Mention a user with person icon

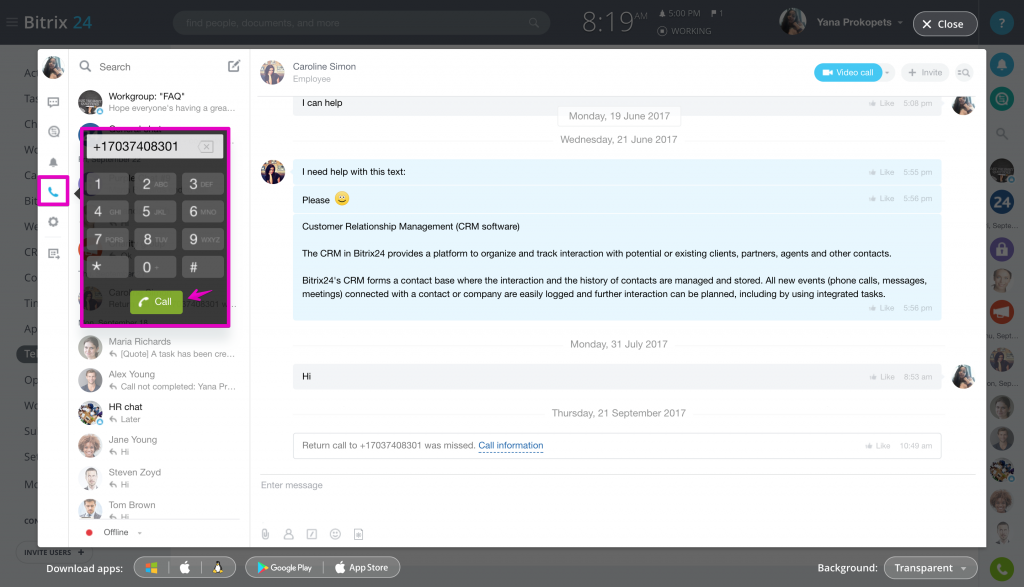coord(289,534)
